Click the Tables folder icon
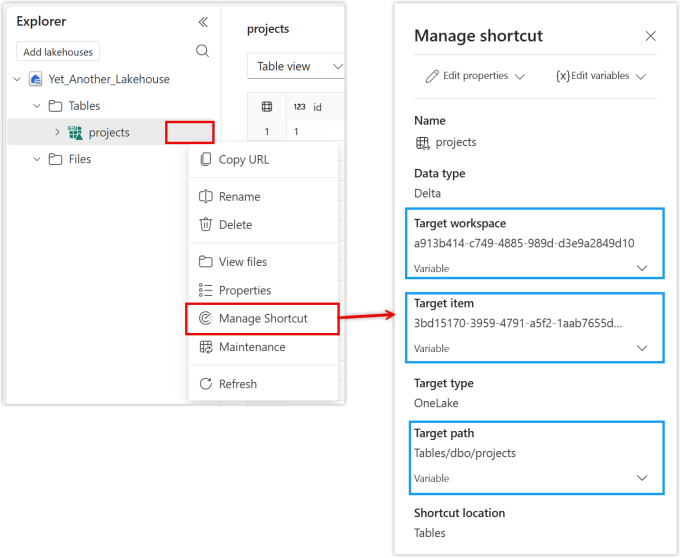The height and width of the screenshot is (558, 680). coord(55,106)
